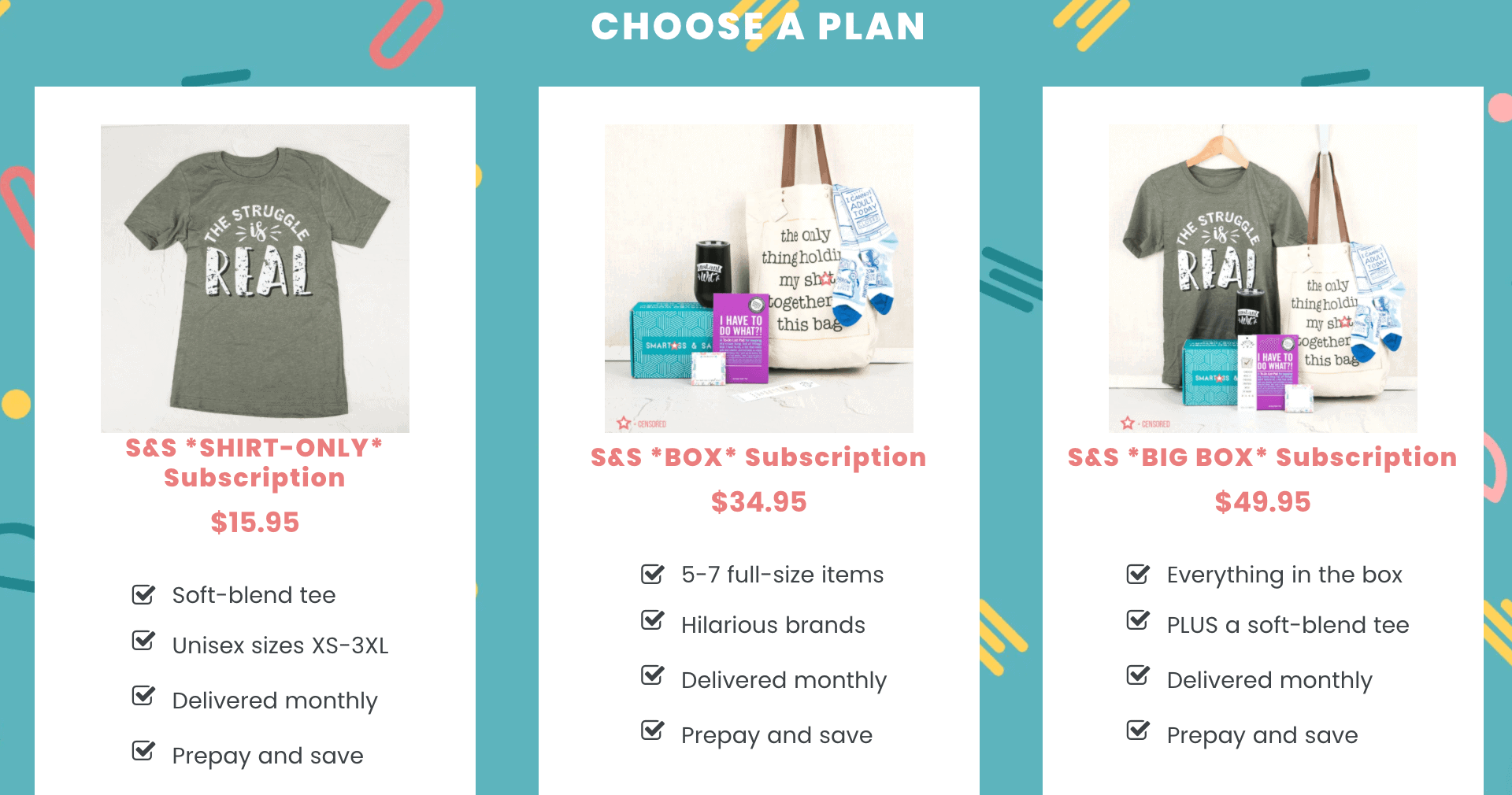The image size is (1512, 795).
Task: Click check icon beside shirt-only Prepay and save
Action: point(143,751)
